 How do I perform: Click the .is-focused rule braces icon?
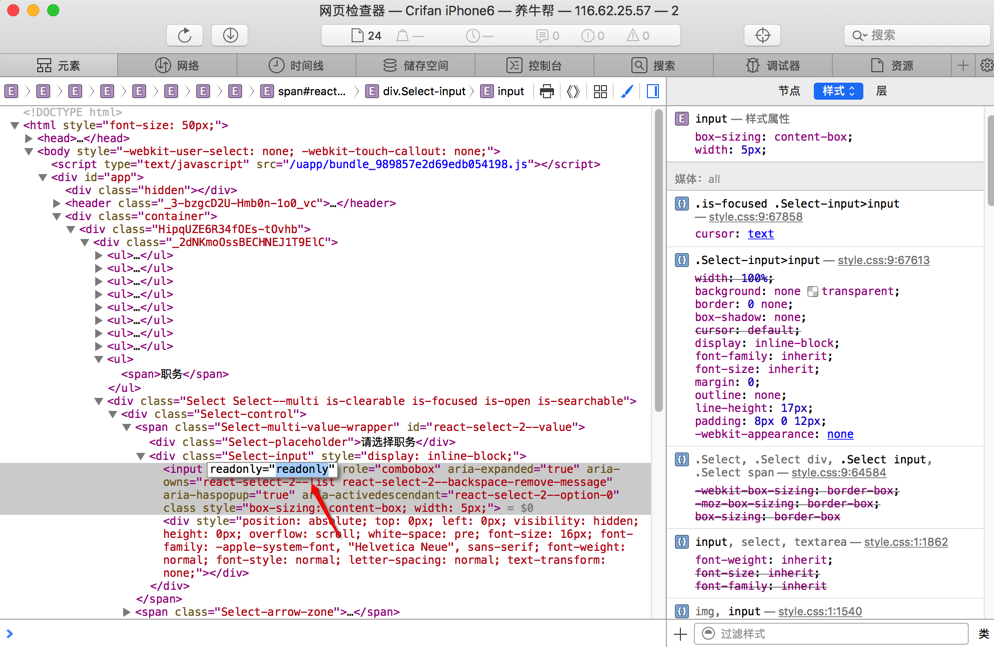pyautogui.click(x=681, y=203)
